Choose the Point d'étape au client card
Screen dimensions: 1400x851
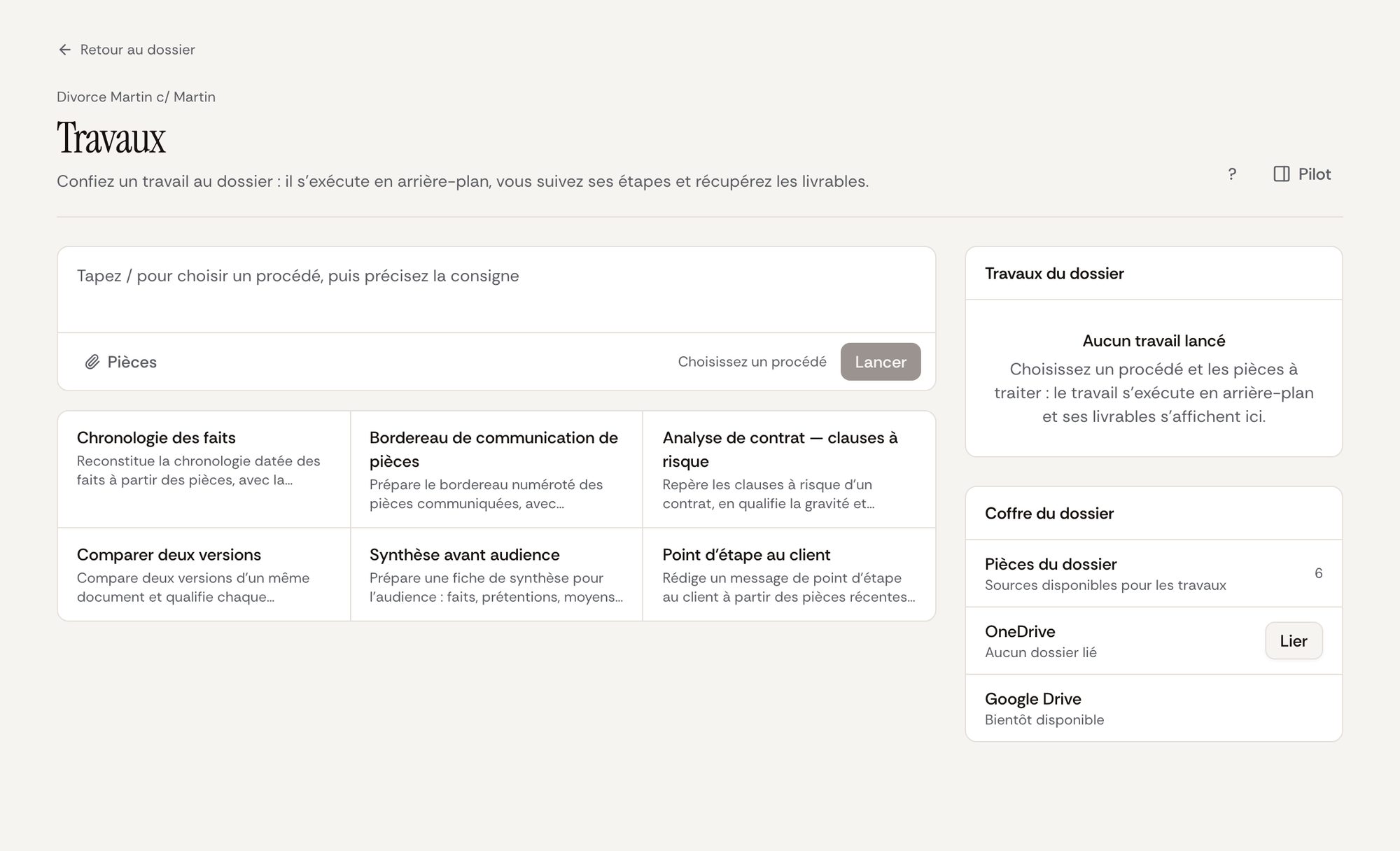[789, 575]
